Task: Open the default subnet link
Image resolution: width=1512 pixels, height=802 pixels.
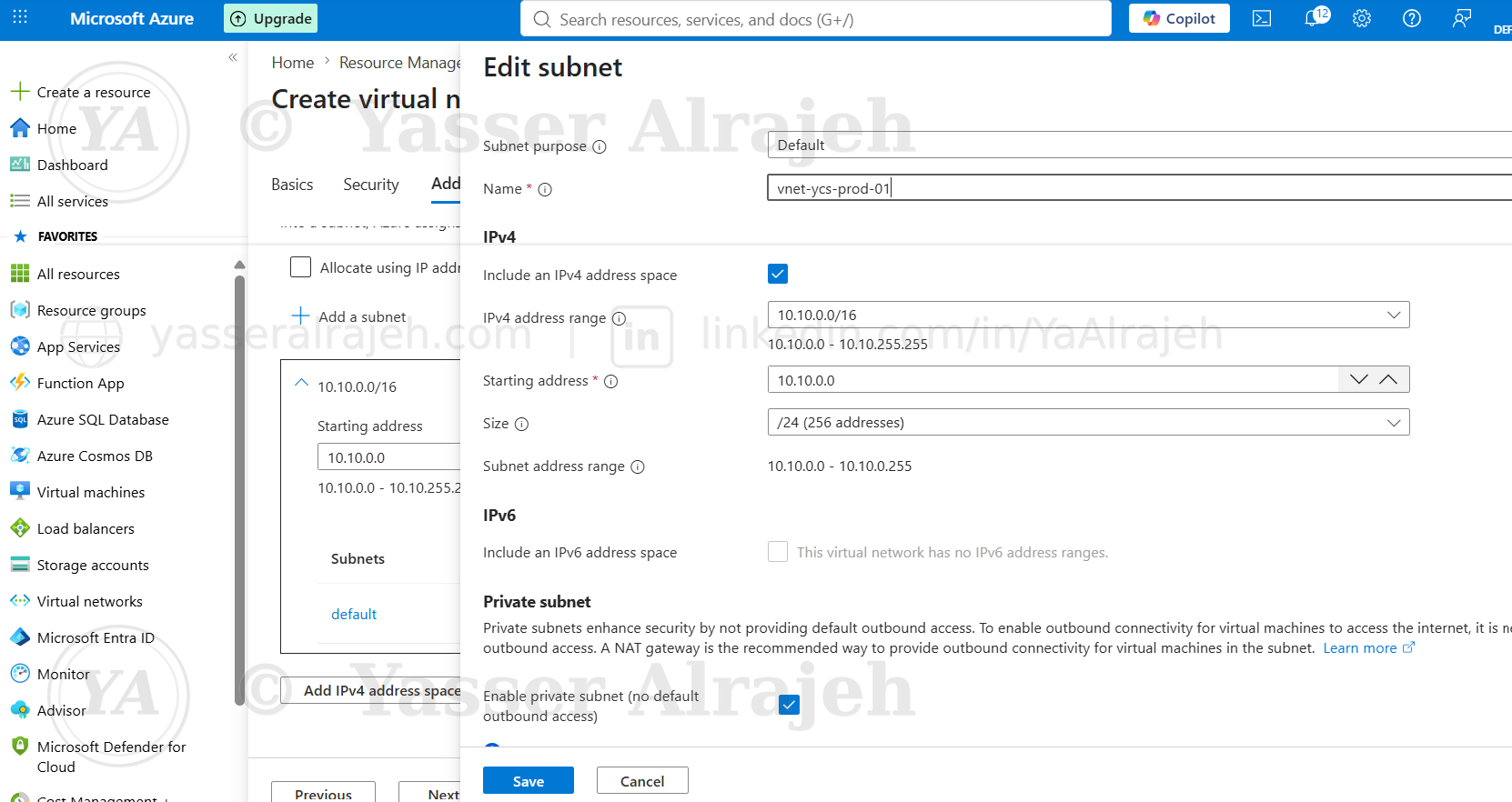Action: 354,615
